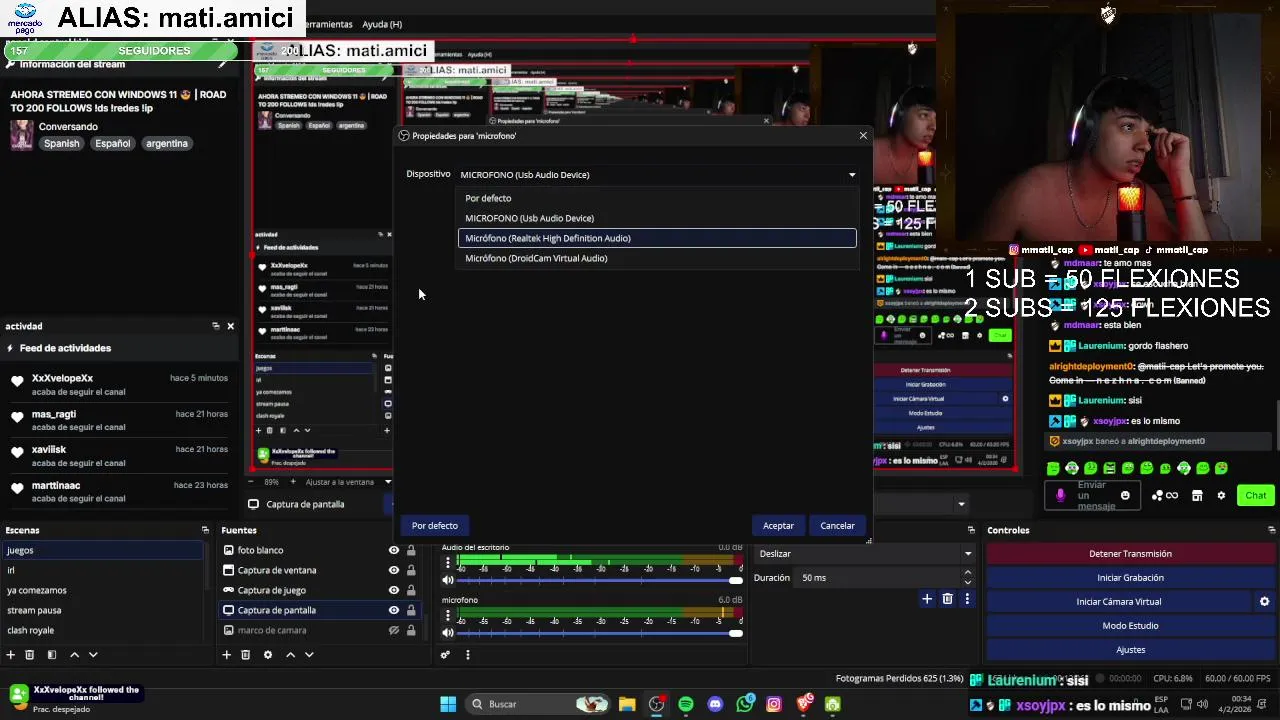Mute the microfono speaker icon
1280x720 pixels.
click(x=448, y=633)
